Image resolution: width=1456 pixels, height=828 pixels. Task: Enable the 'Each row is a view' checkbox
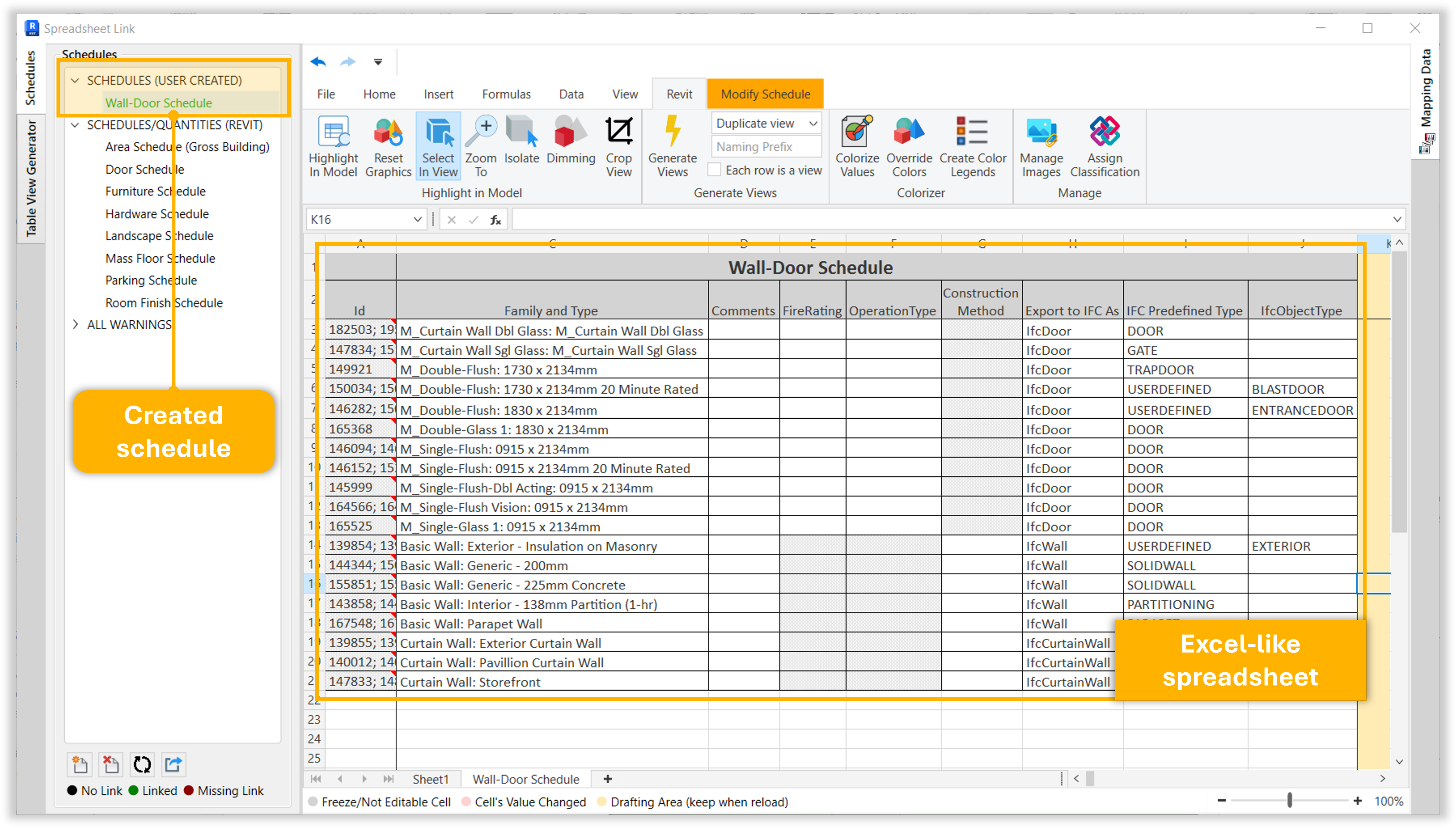tap(715, 170)
